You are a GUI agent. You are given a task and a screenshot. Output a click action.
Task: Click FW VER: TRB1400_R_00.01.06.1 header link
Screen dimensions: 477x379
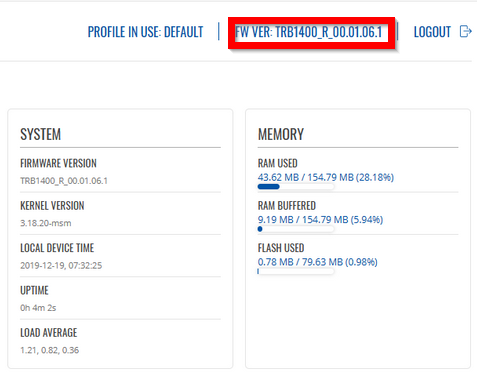(309, 32)
